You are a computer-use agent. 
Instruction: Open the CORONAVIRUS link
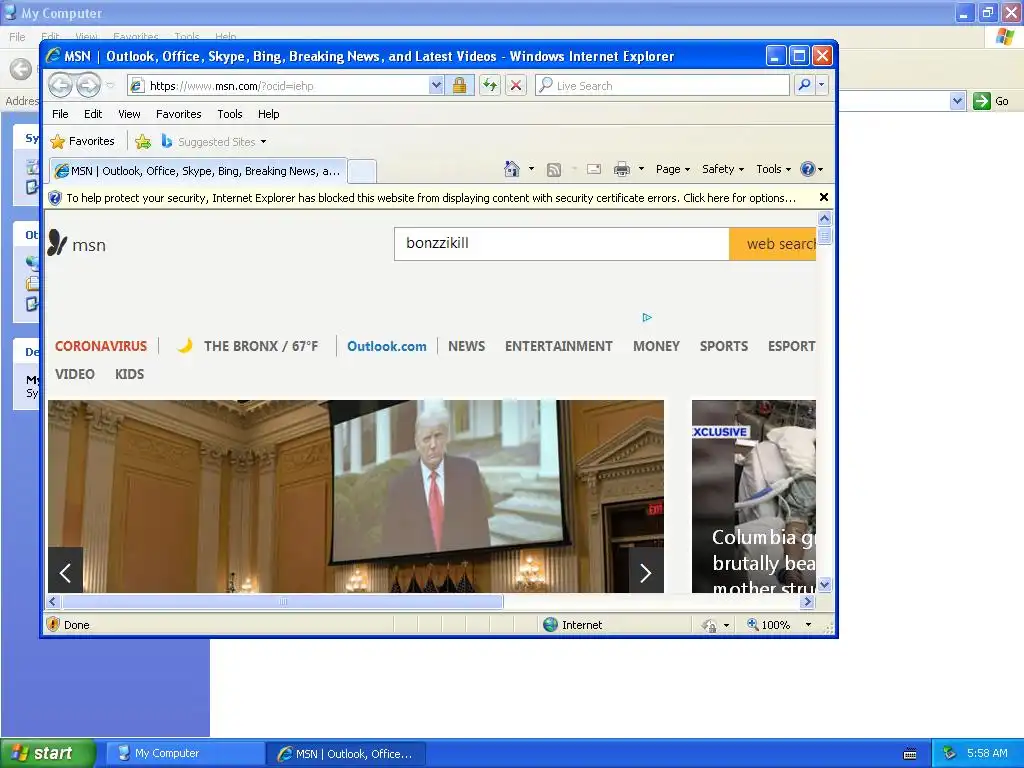[101, 346]
